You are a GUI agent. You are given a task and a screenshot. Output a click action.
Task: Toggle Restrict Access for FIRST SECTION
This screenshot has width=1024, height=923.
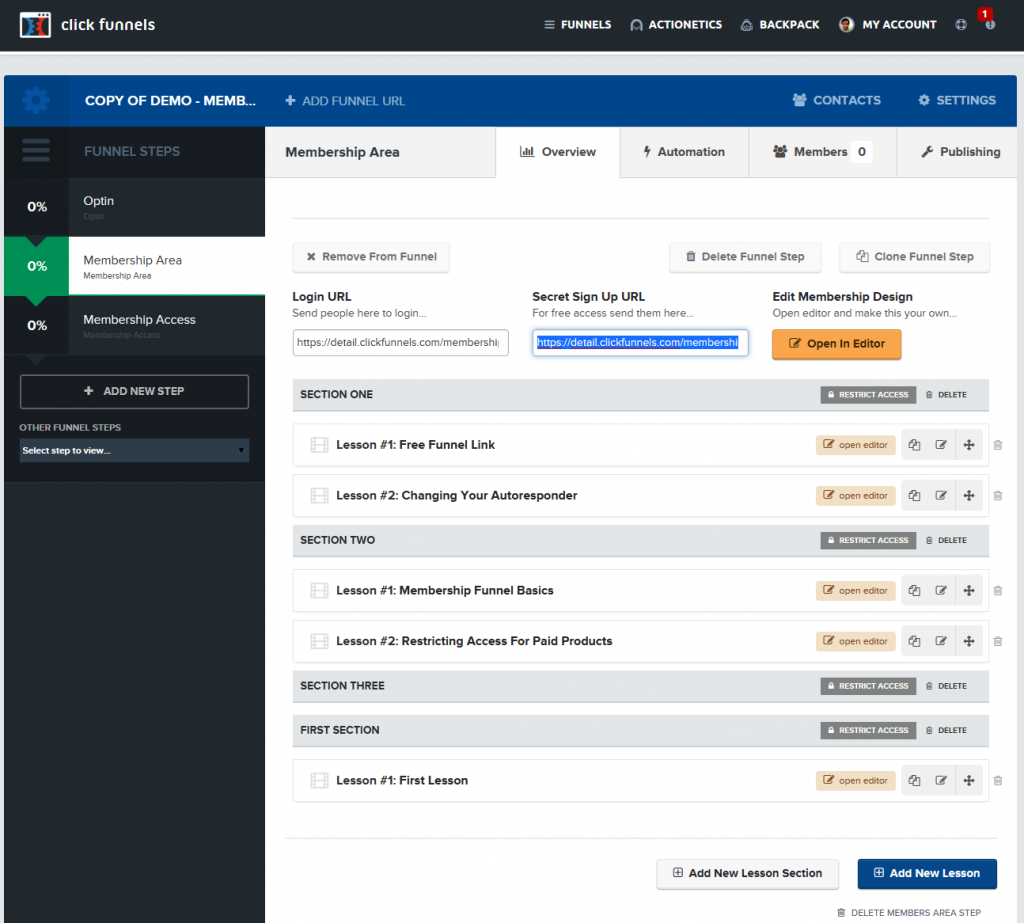point(867,730)
